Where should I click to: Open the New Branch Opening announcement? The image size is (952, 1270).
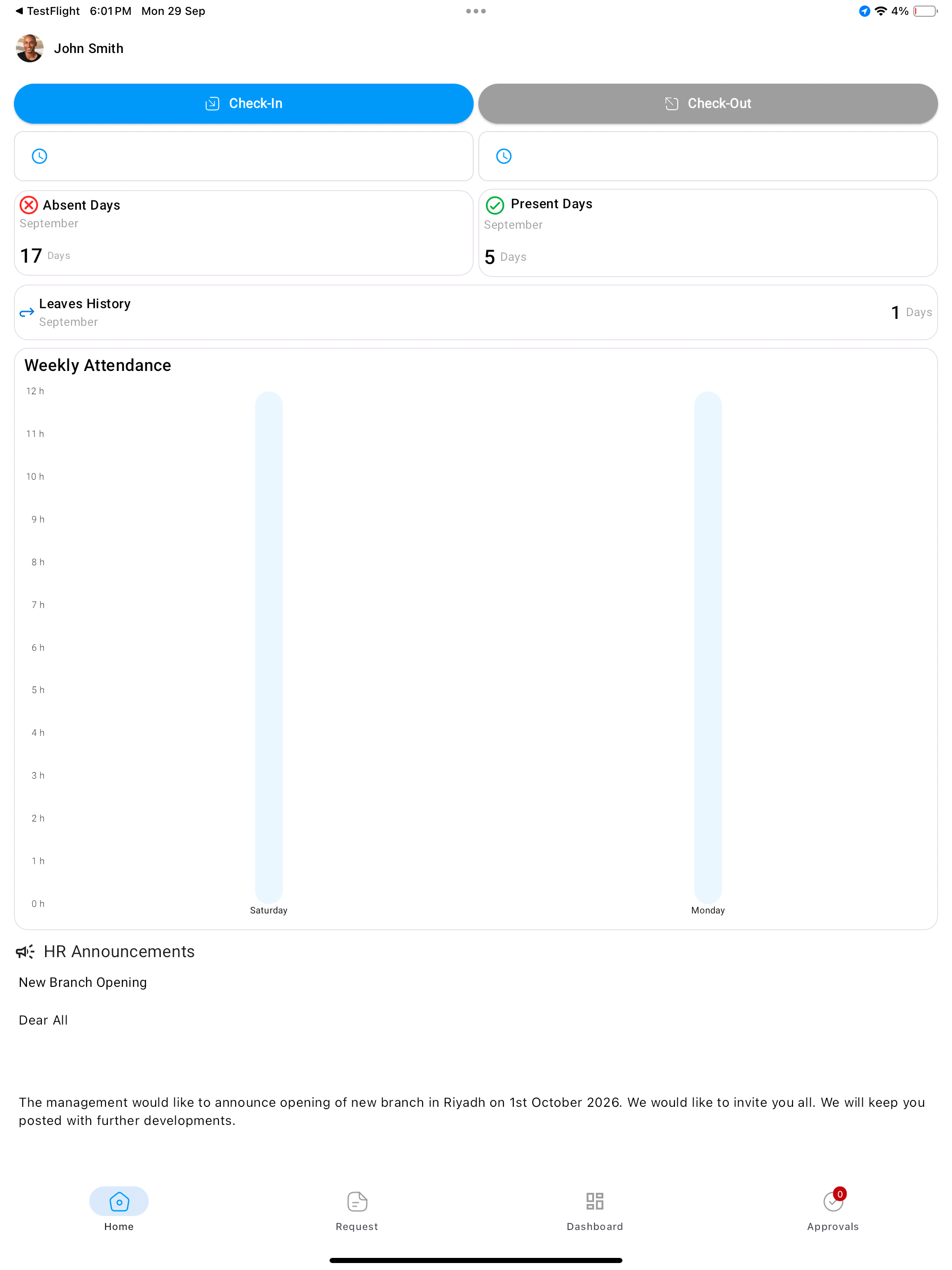pos(83,982)
